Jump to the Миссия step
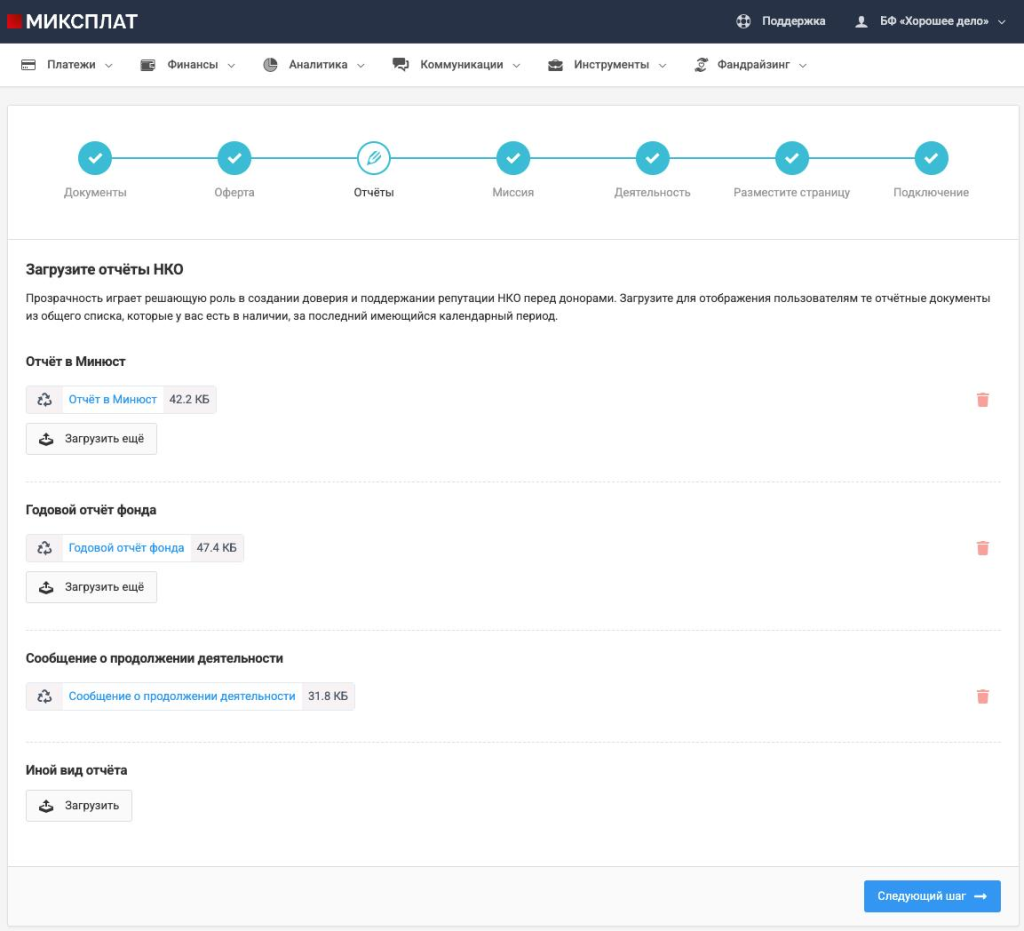The width and height of the screenshot is (1024, 931). tap(513, 158)
